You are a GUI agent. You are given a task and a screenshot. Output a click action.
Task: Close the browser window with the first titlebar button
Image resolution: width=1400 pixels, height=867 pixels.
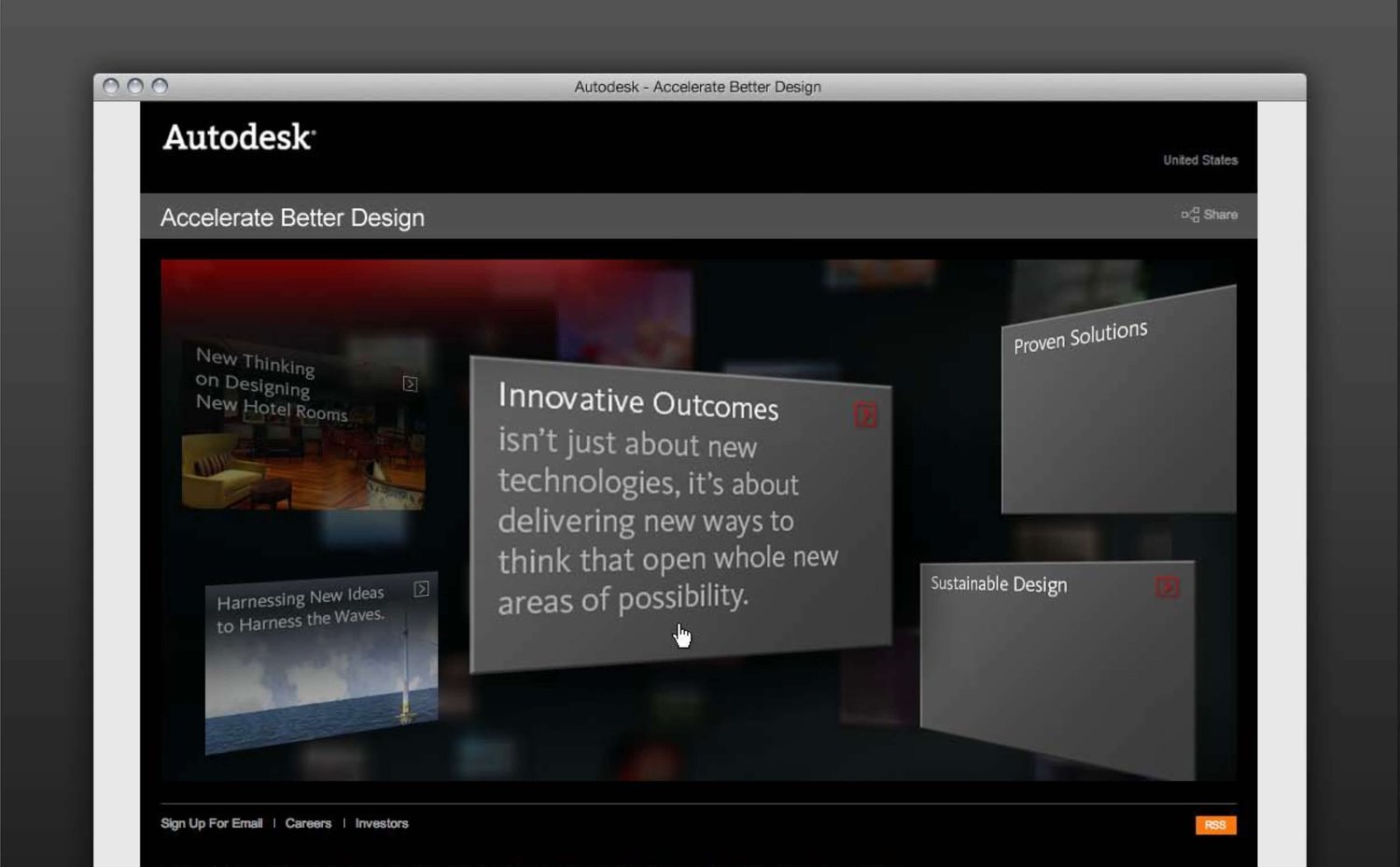[x=111, y=87]
